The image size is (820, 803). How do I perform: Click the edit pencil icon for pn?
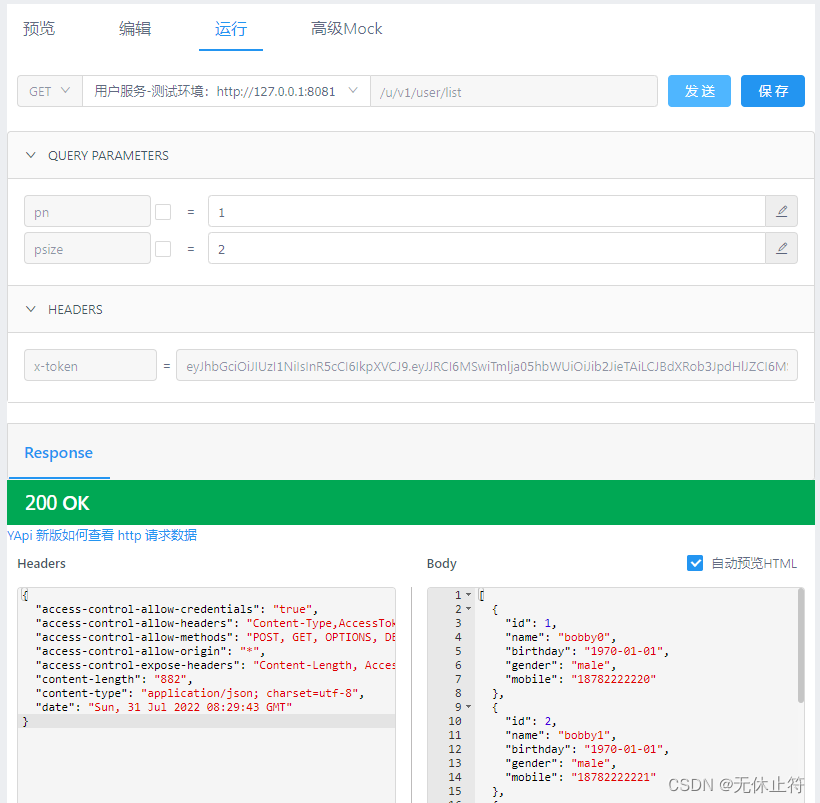click(x=781, y=211)
